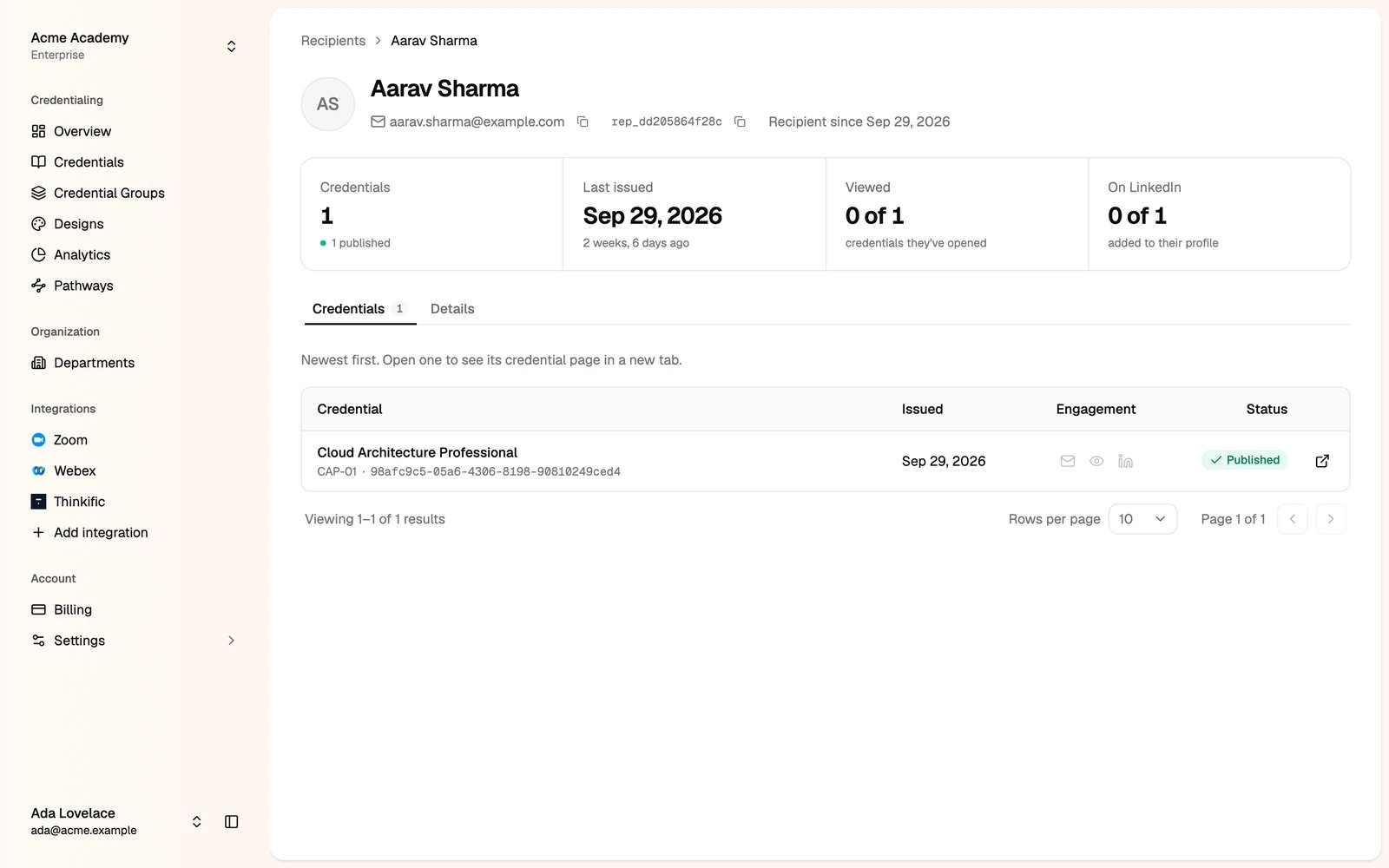Click the aarav.sharma@example.com email text

[477, 122]
